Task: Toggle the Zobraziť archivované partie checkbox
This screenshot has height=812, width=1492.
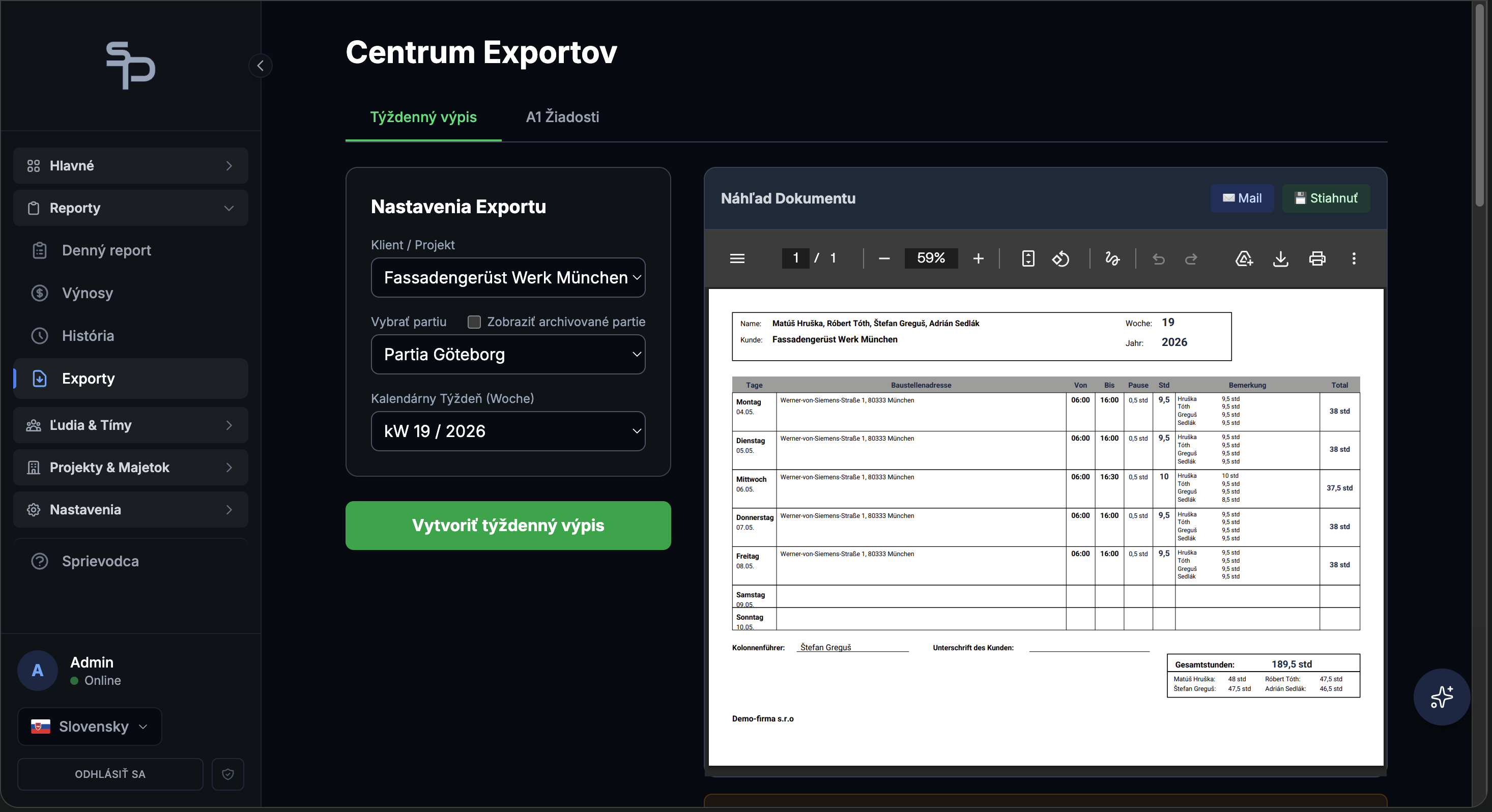Action: point(474,322)
